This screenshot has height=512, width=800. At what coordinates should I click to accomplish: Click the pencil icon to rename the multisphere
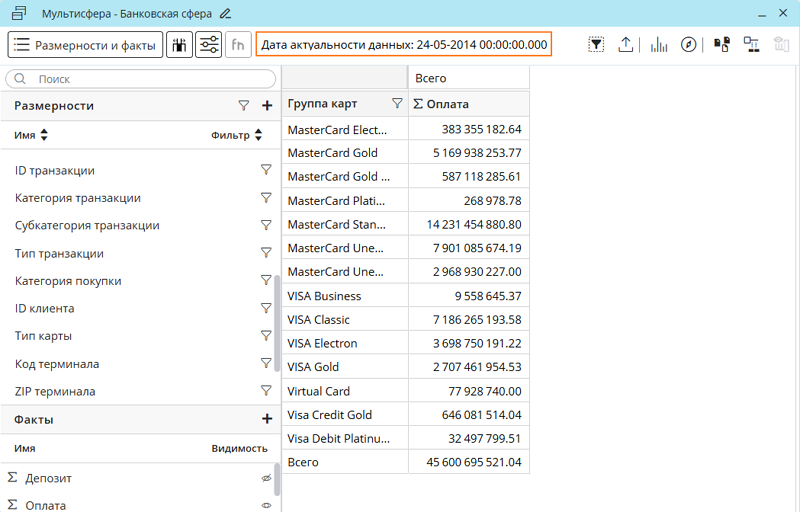pyautogui.click(x=225, y=14)
